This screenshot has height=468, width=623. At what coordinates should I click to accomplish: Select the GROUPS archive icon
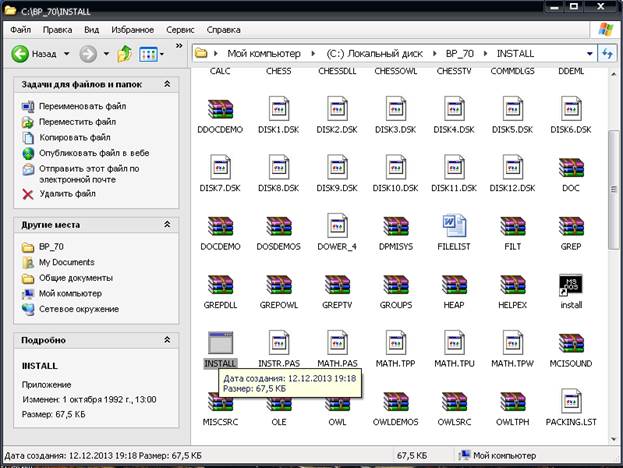[x=396, y=284]
